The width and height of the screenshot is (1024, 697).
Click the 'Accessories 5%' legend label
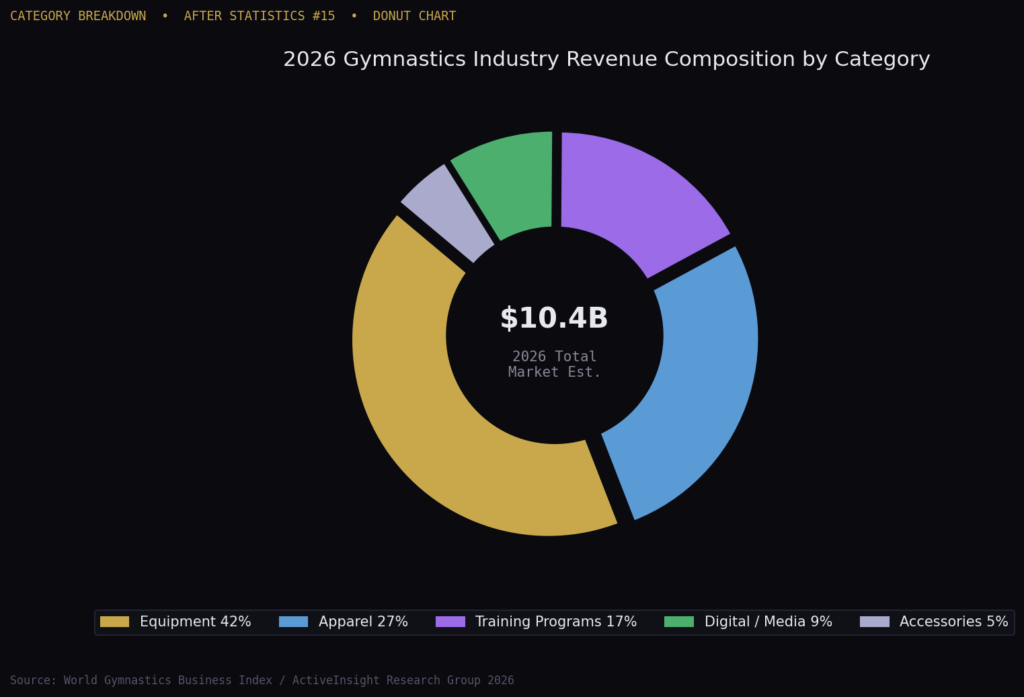pos(953,621)
